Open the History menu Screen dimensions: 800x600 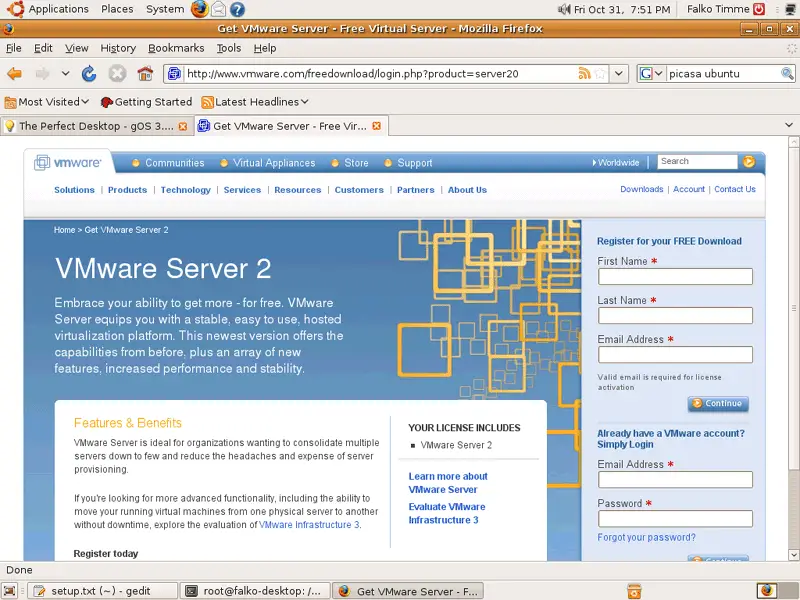point(118,48)
